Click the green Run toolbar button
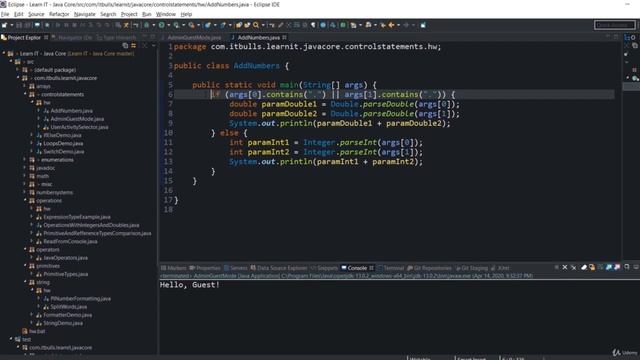The width and height of the screenshot is (640, 360). (162, 25)
